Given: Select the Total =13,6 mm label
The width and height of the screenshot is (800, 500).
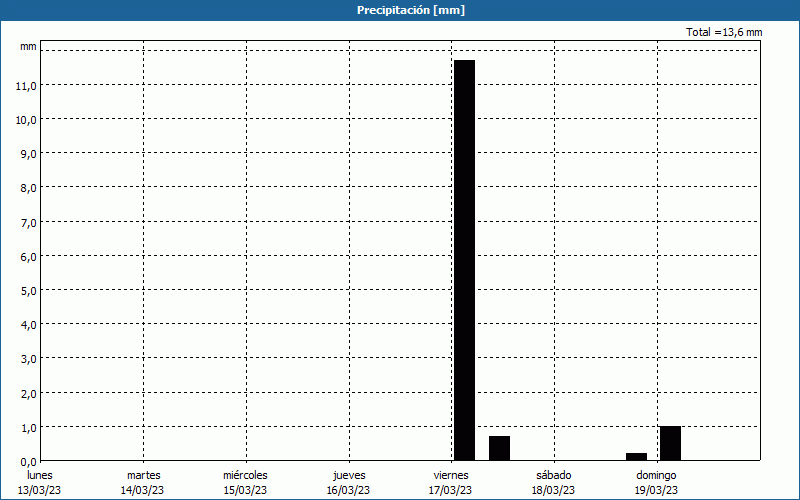Looking at the screenshot, I should point(724,32).
